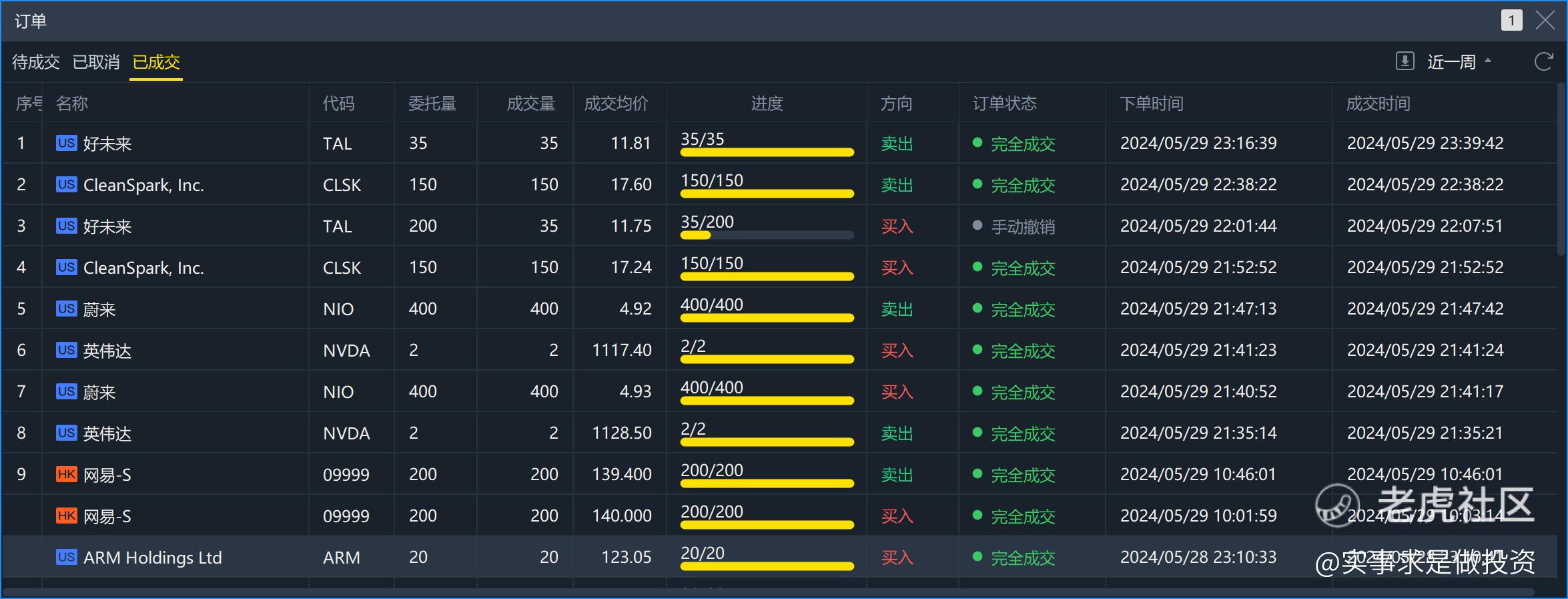The width and height of the screenshot is (1568, 599).
Task: Switch to the 待成交 tab
Action: click(x=36, y=62)
